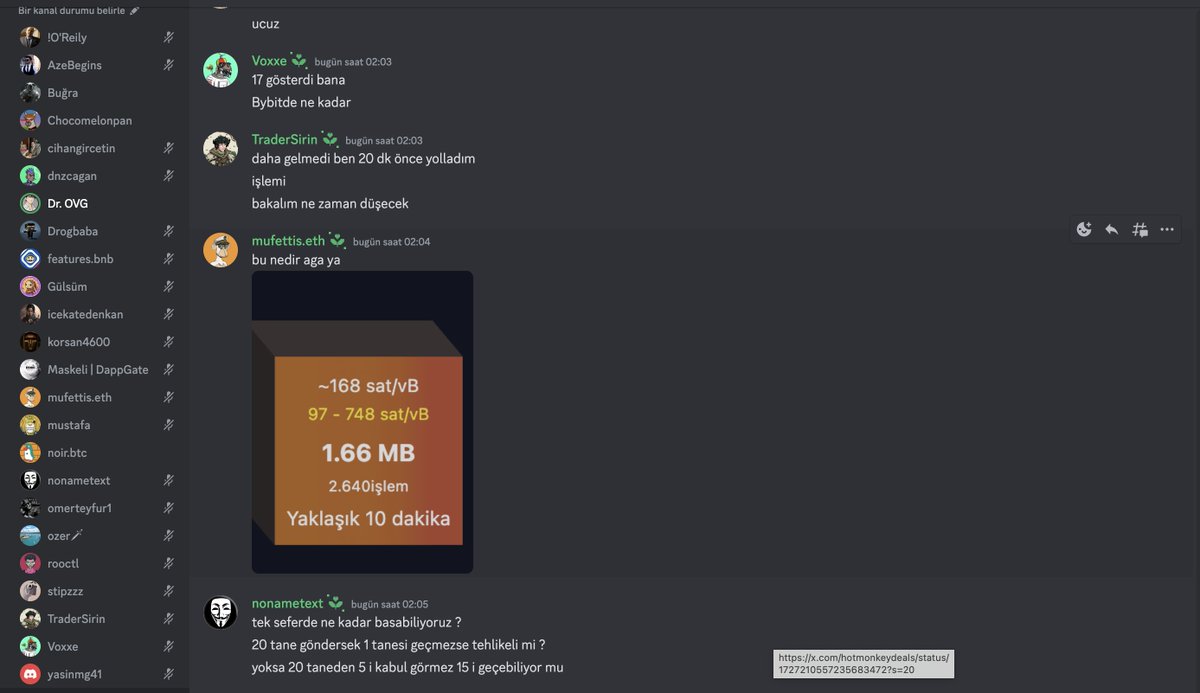Click the role badge beside nonametext's chat name
The image size is (1200, 693).
(x=335, y=603)
